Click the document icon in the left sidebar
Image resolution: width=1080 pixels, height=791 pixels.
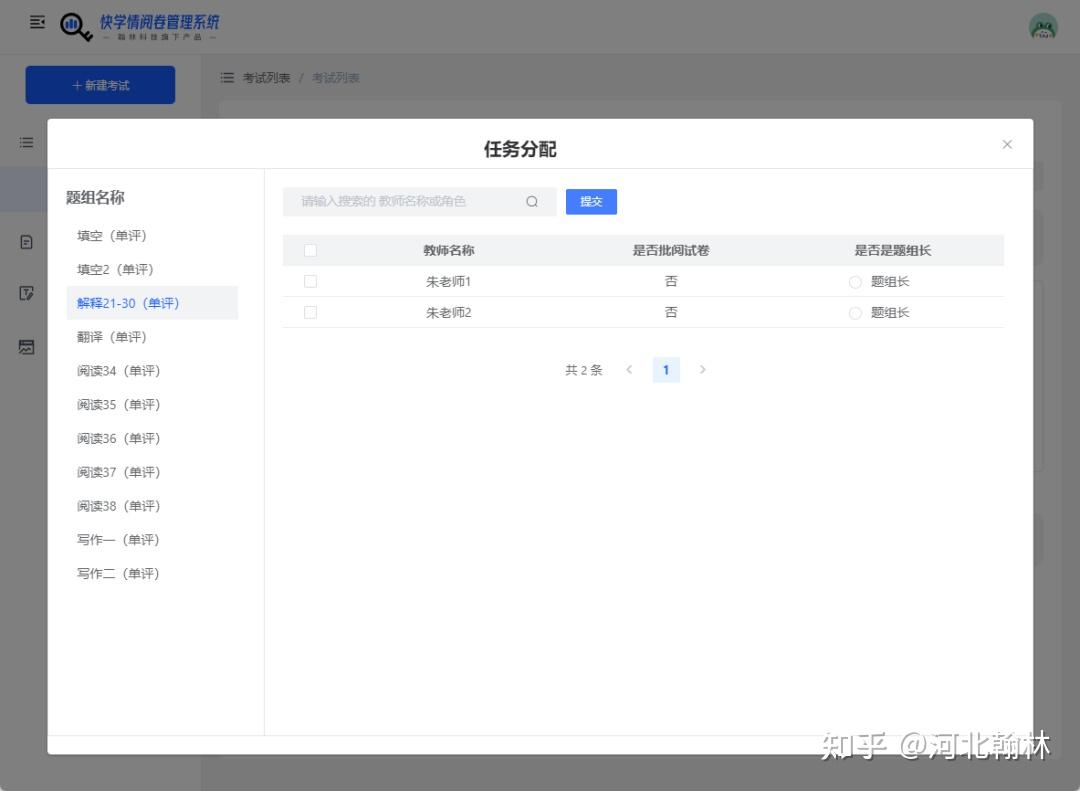(26, 243)
